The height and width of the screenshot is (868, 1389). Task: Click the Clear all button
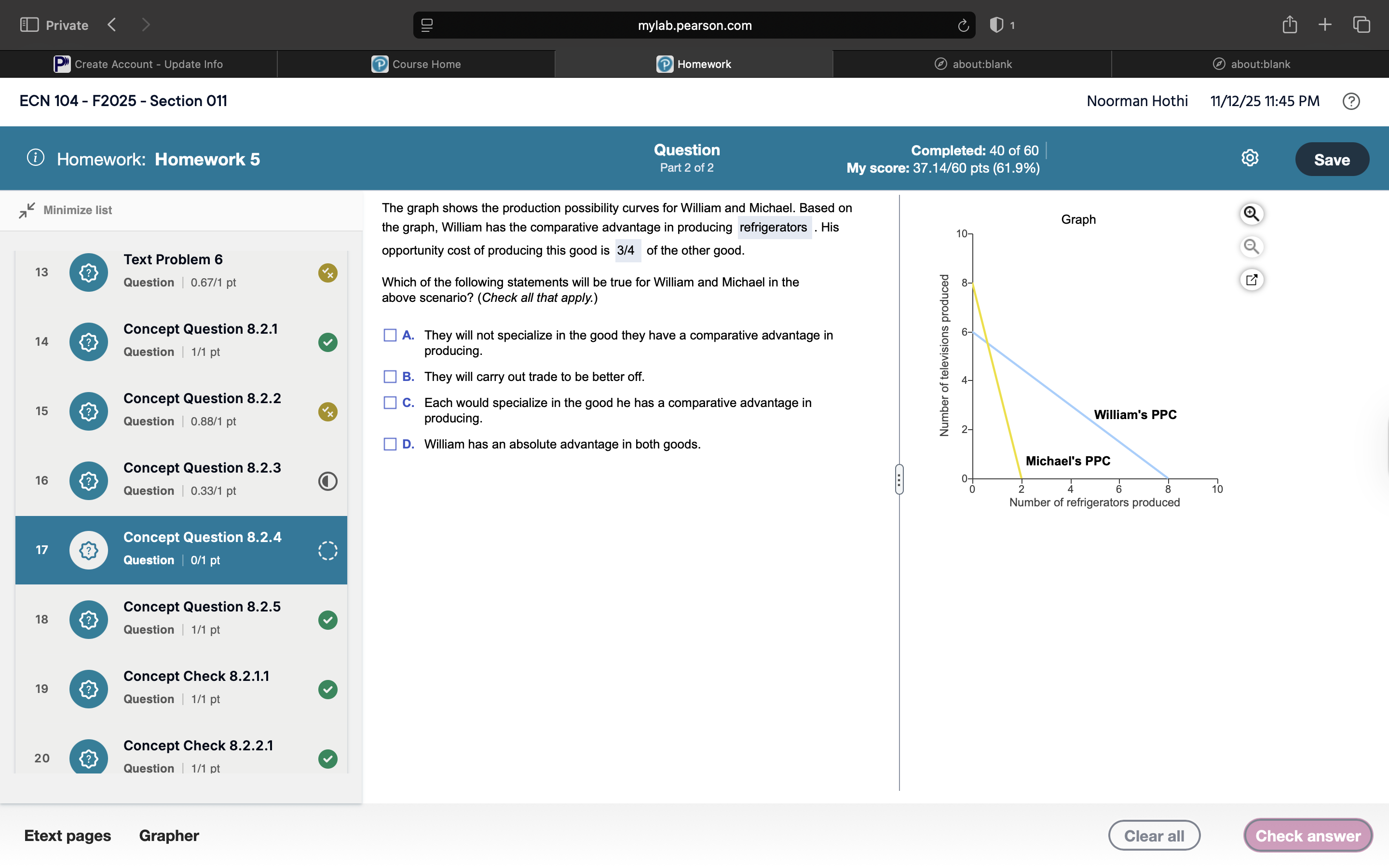click(1153, 835)
